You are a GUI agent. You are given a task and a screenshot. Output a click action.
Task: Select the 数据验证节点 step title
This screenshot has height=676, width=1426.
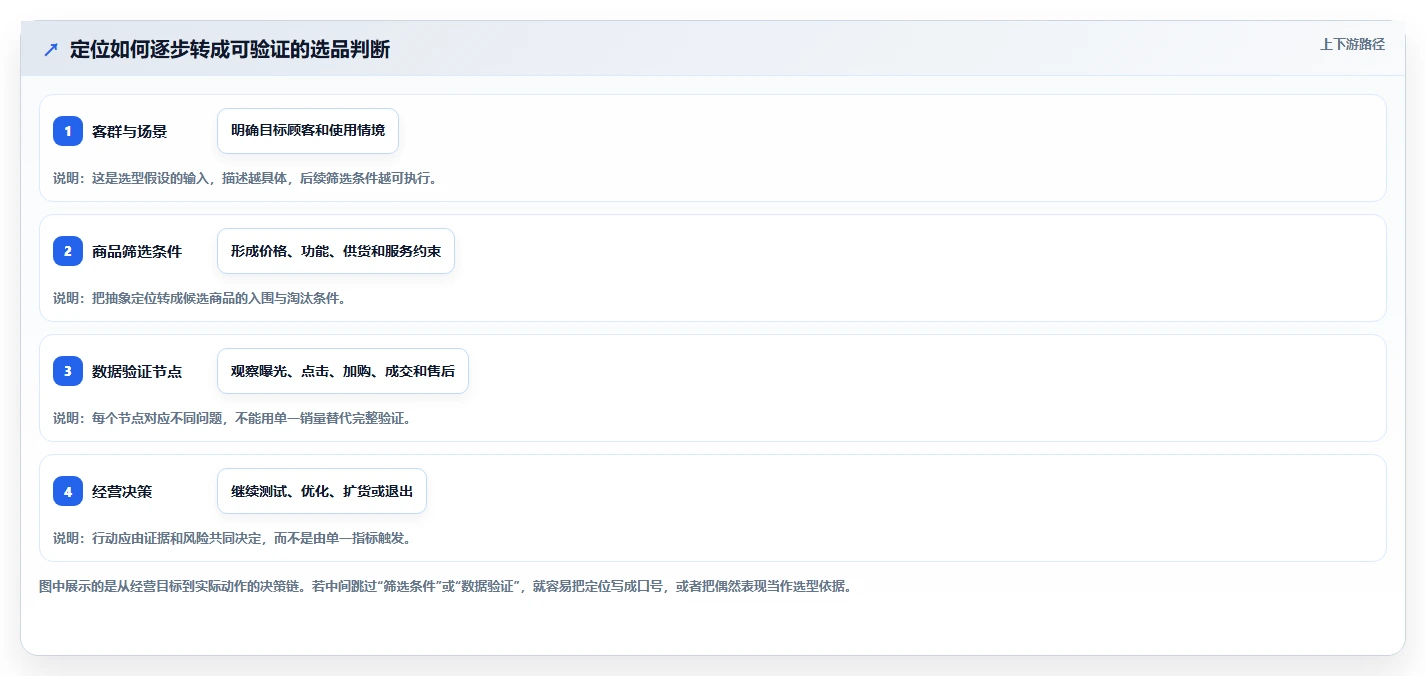[x=137, y=371]
